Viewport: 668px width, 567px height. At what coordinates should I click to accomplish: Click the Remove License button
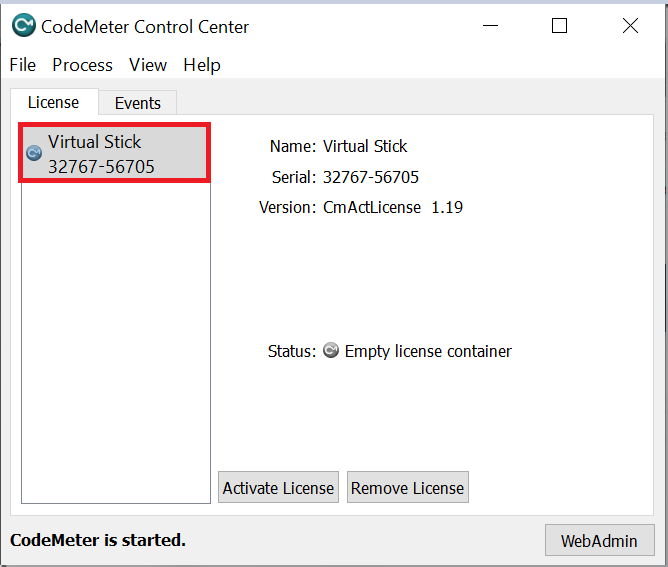pos(407,487)
